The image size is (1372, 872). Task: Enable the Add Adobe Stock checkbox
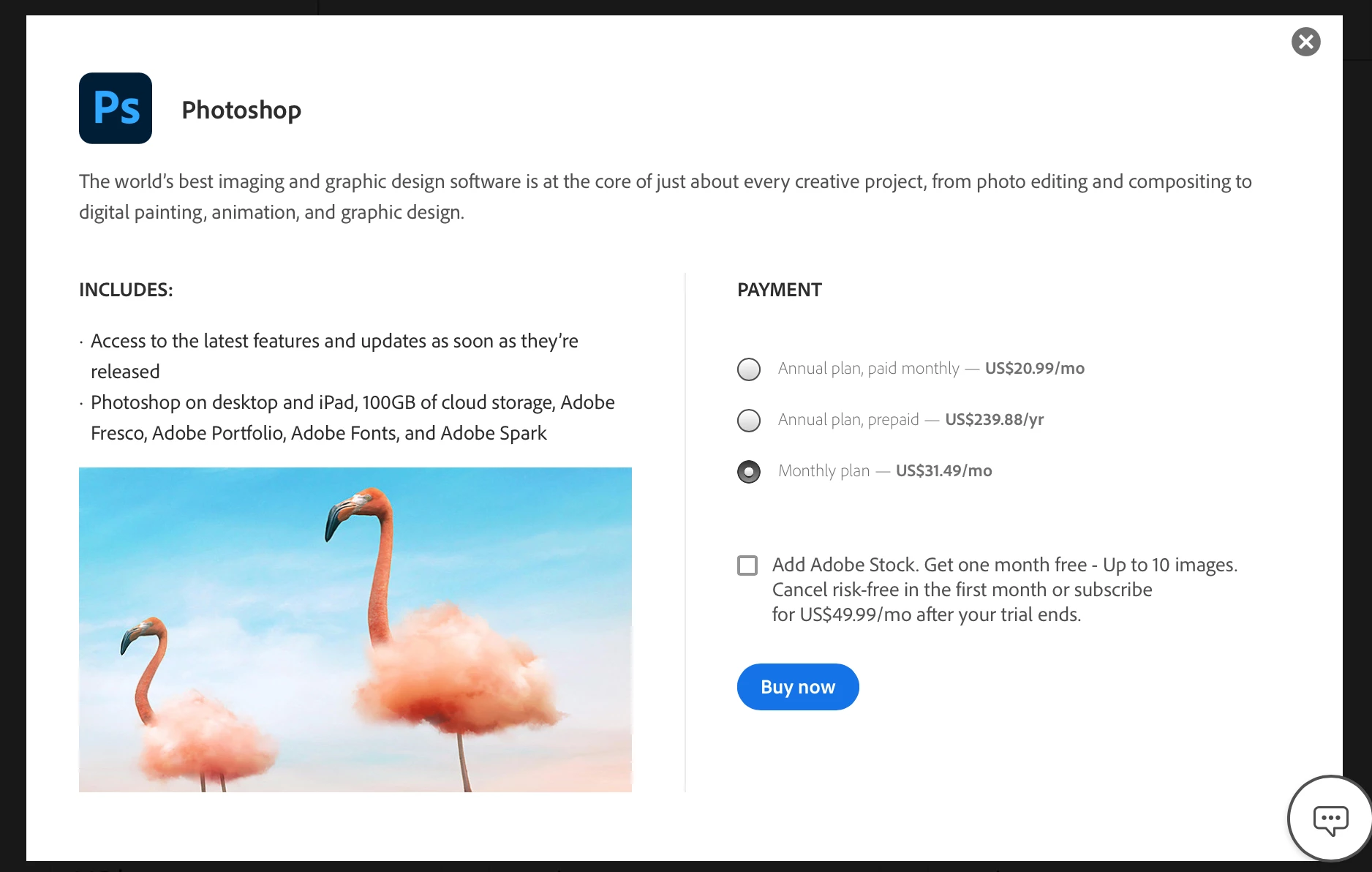click(x=747, y=565)
